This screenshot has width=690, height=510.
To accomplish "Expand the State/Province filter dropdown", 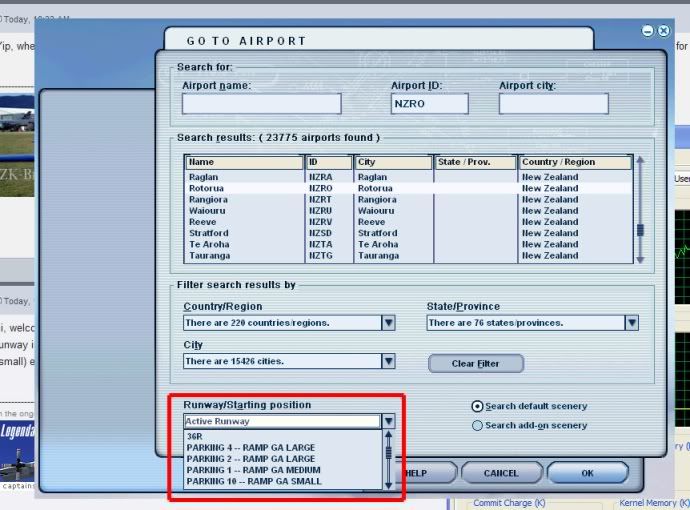I will point(631,323).
